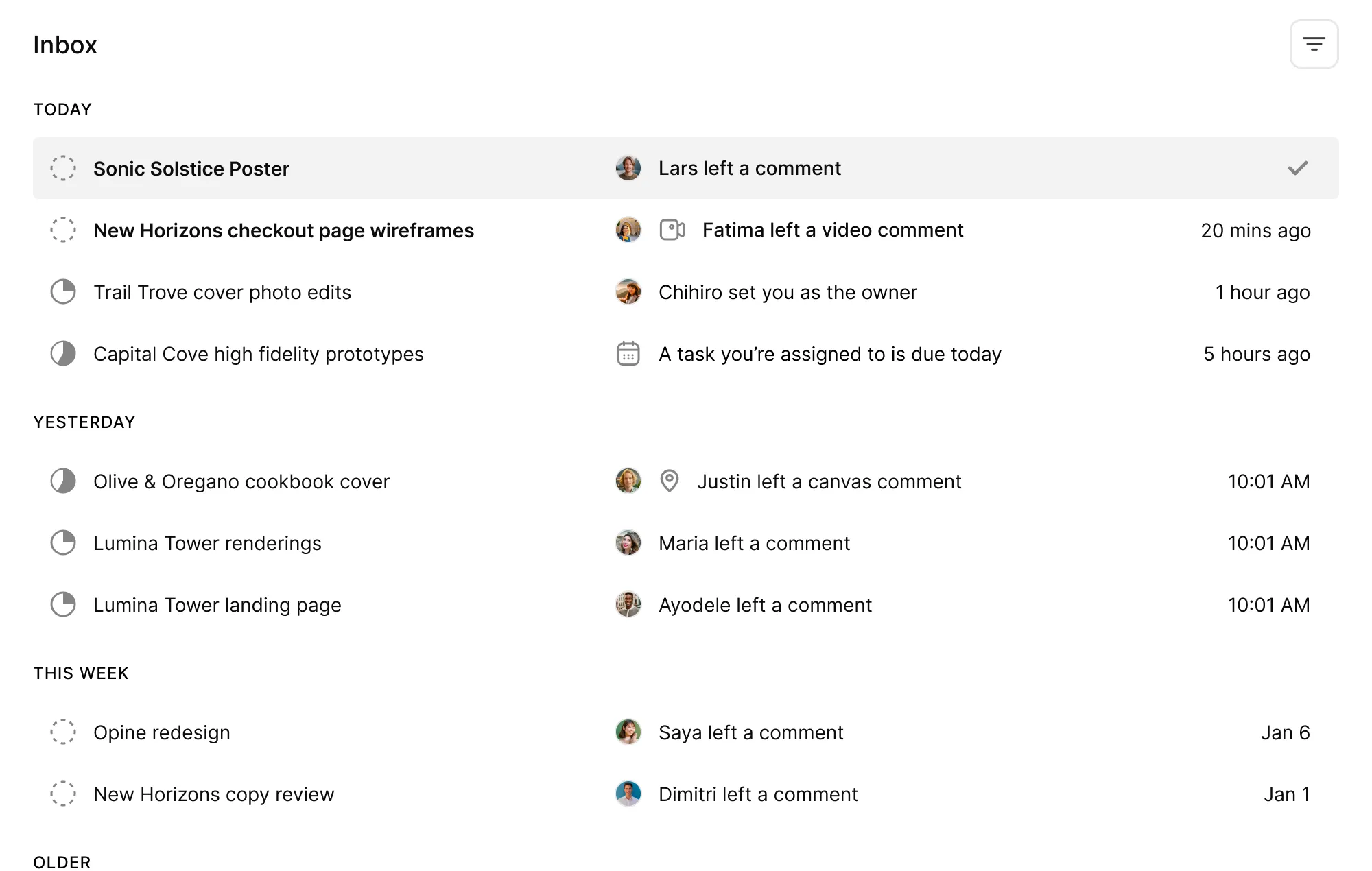Click the video comment icon on Fatima's notification

671,230
